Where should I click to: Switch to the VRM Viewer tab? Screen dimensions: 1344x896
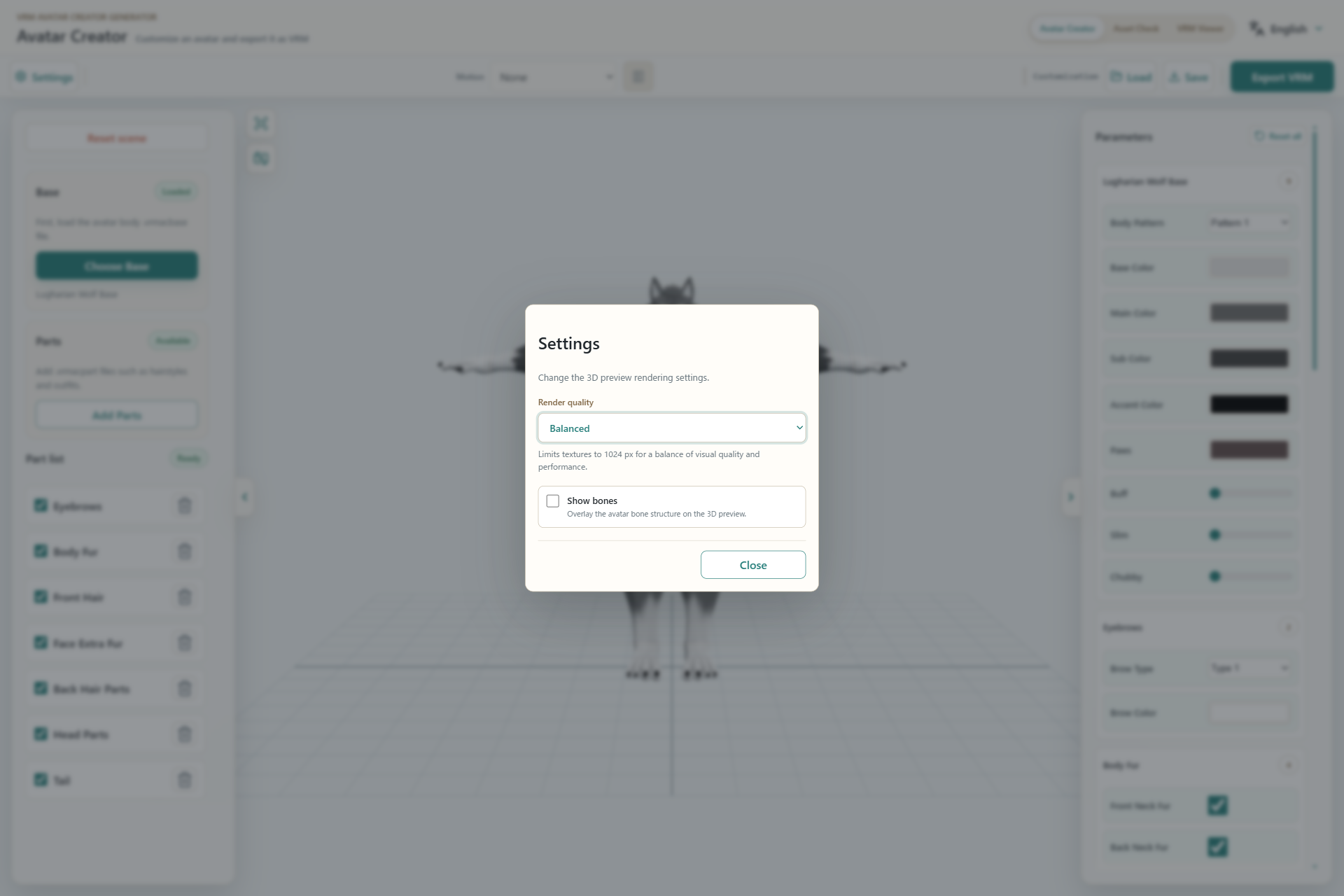pyautogui.click(x=1200, y=29)
